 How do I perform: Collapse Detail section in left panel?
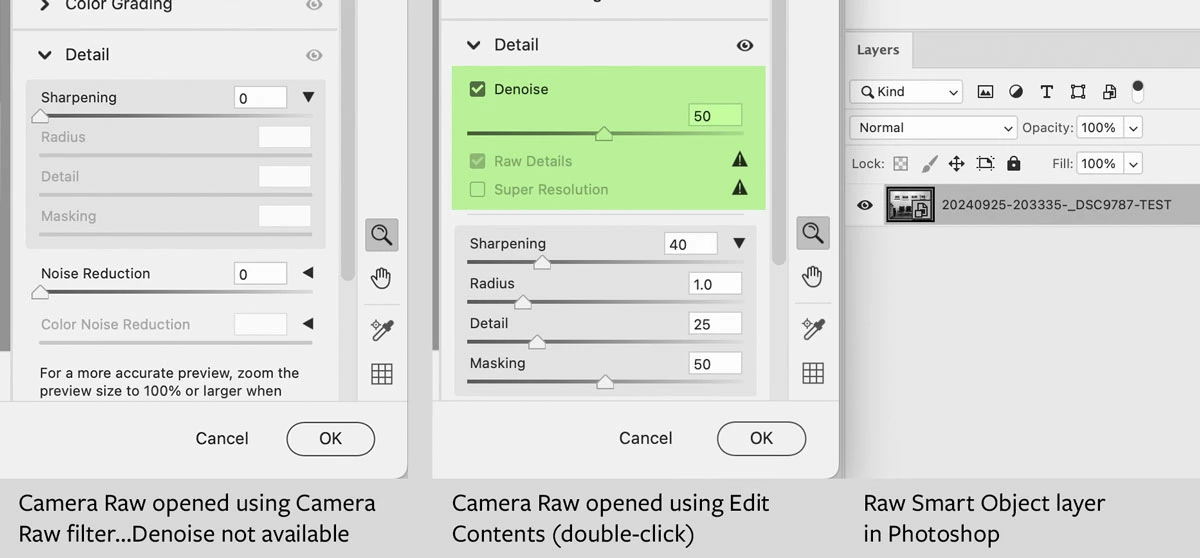tap(44, 55)
